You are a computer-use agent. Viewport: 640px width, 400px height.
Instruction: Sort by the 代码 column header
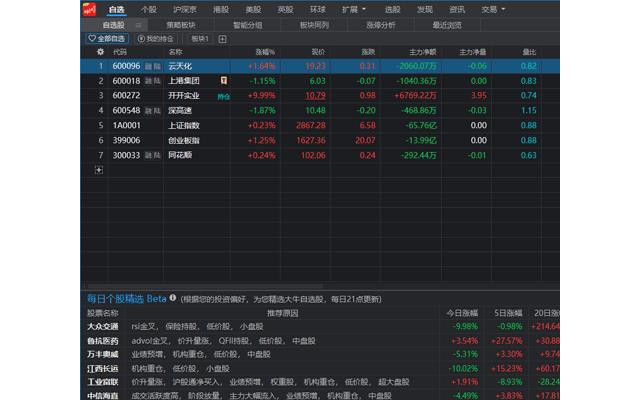point(120,52)
